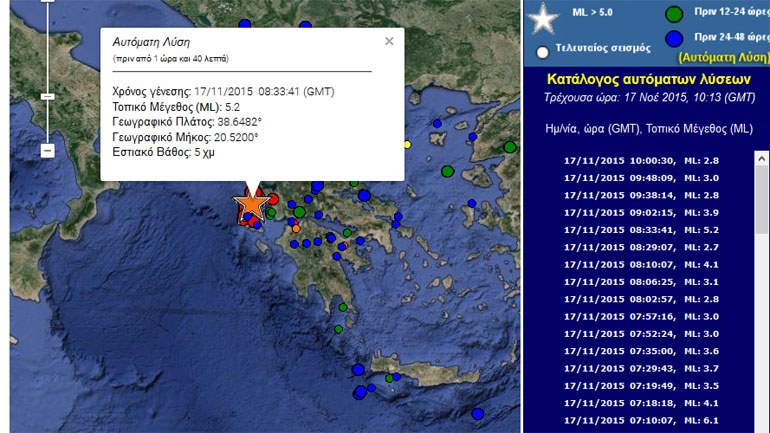Image resolution: width=770 pixels, height=433 pixels.
Task: Click the catalog scrollbar up arrow
Action: (762, 158)
